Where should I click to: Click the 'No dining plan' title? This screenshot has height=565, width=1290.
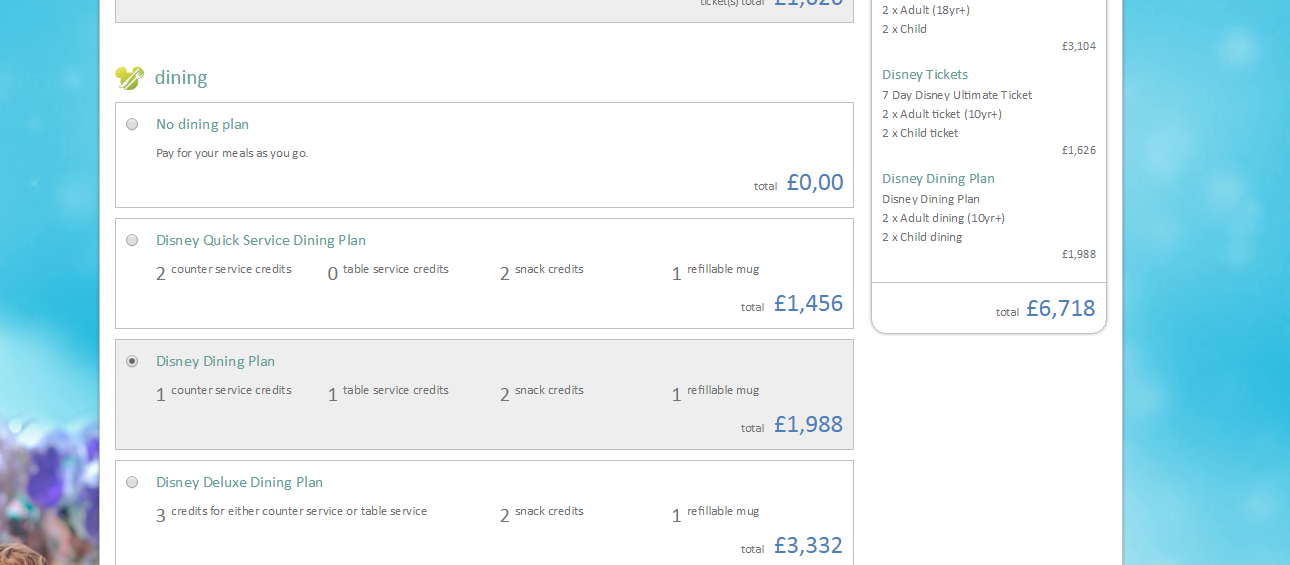coord(202,125)
